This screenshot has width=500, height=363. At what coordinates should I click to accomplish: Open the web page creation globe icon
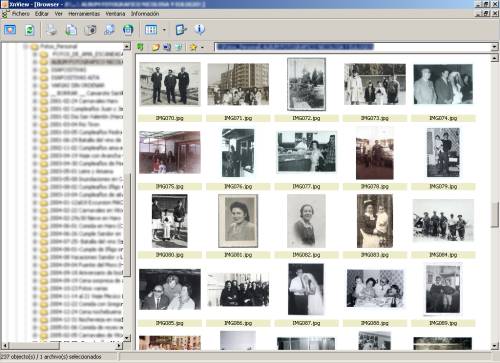click(128, 30)
